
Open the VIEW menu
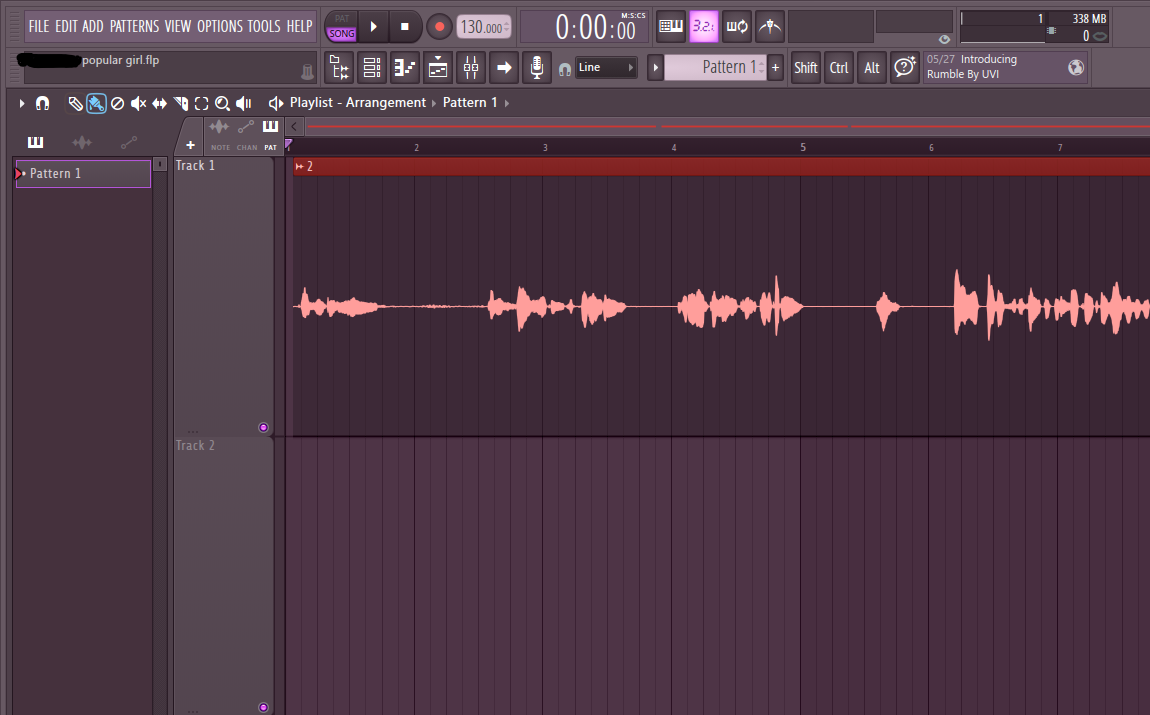pyautogui.click(x=177, y=26)
